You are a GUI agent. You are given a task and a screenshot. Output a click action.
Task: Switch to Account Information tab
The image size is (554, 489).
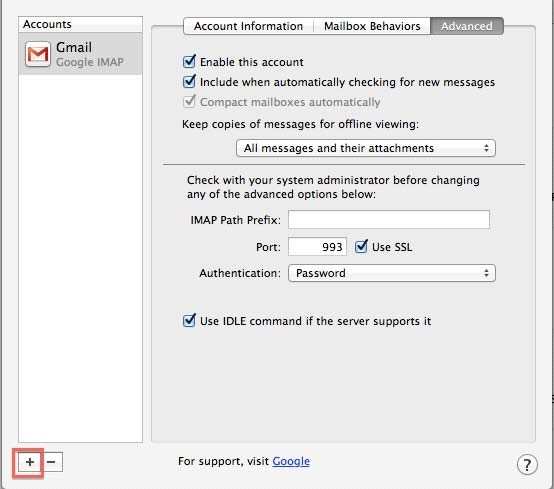pos(248,26)
